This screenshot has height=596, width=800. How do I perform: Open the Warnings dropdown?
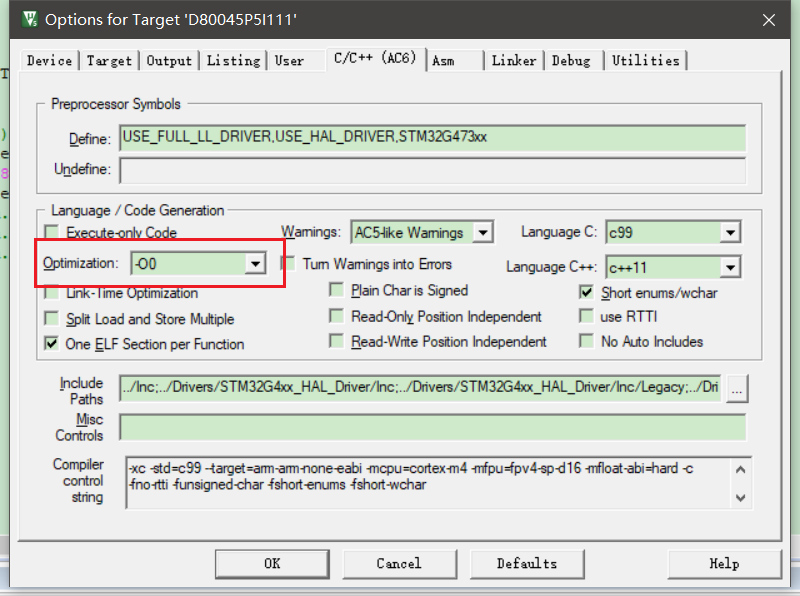click(483, 231)
